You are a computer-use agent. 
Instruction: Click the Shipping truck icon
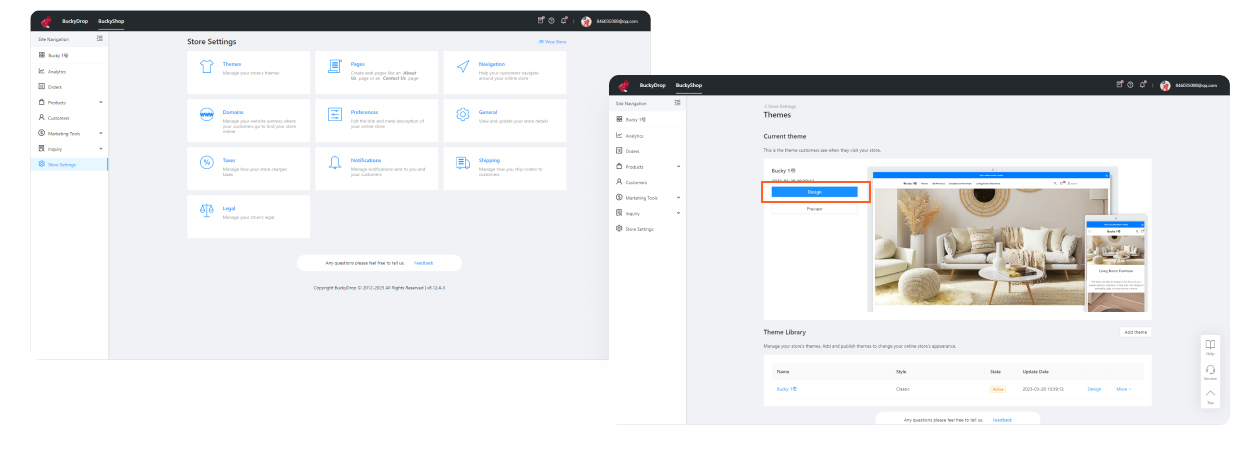pyautogui.click(x=463, y=162)
